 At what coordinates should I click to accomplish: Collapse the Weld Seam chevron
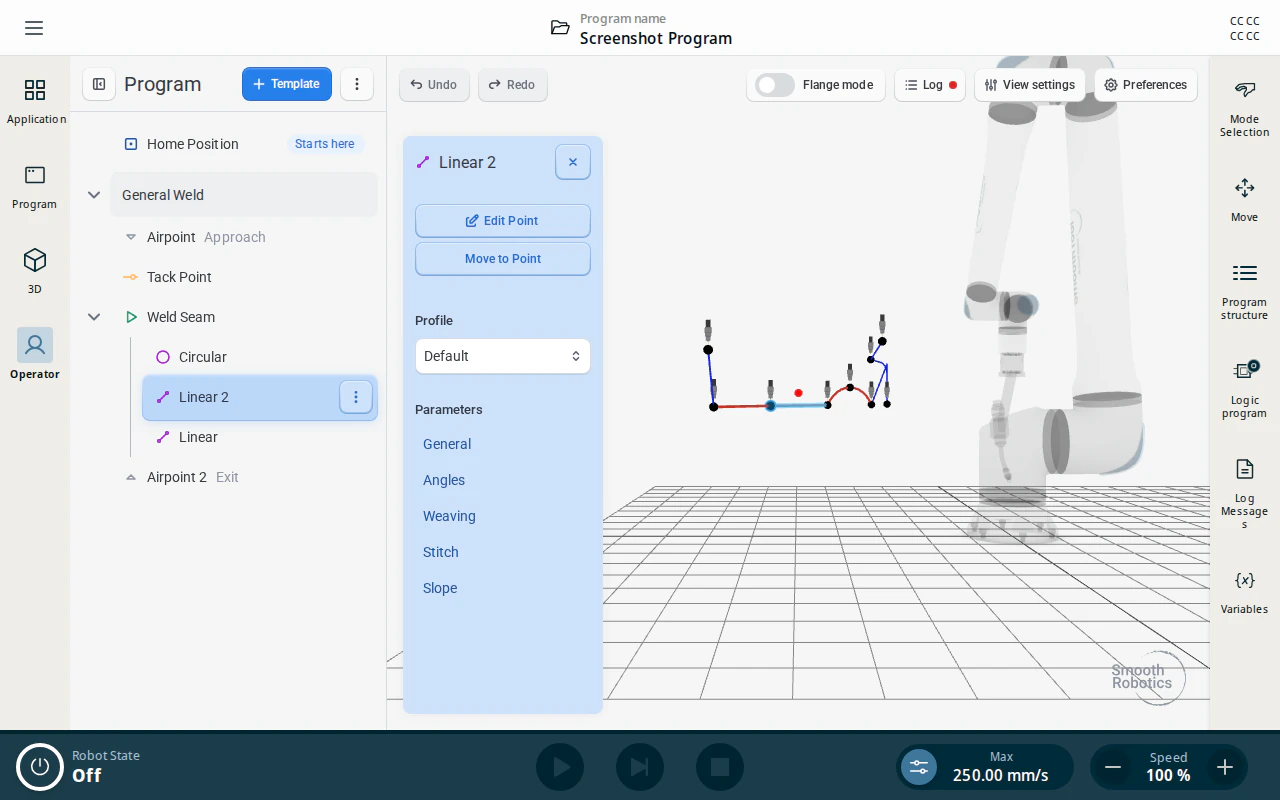click(x=94, y=317)
